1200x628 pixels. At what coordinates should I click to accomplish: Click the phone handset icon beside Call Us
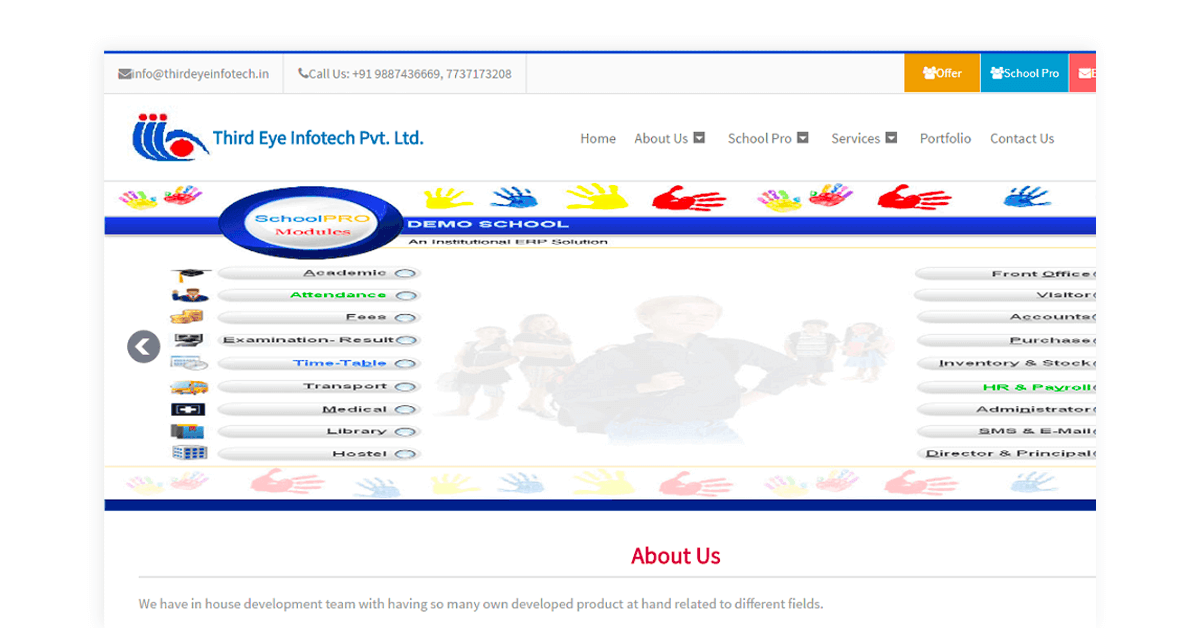coord(303,73)
